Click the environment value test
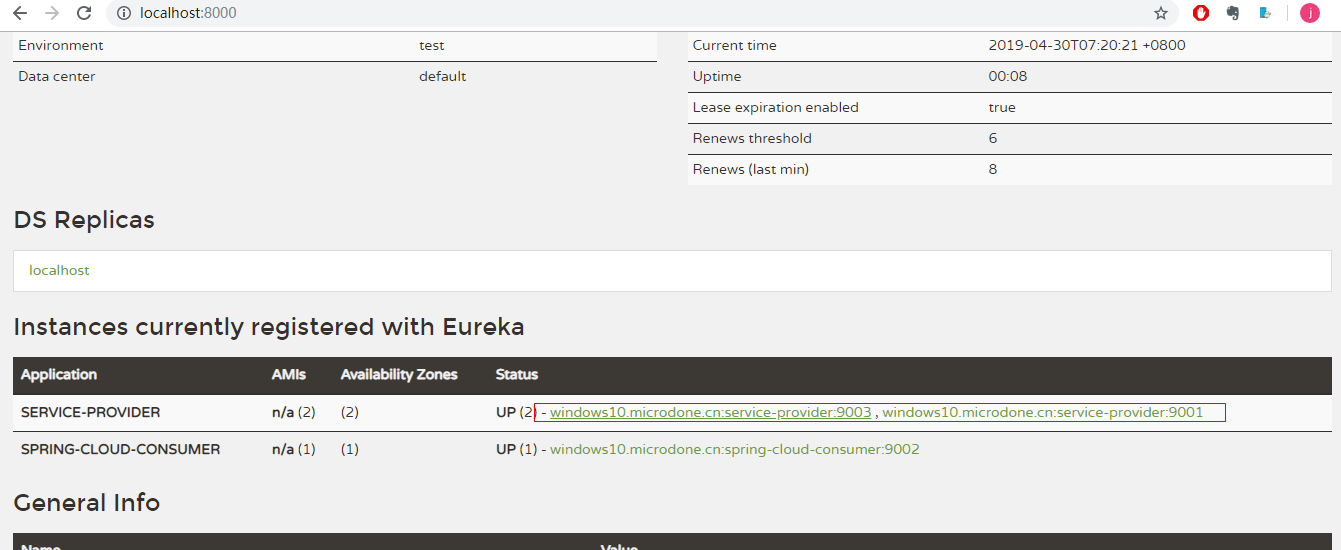The height and width of the screenshot is (550, 1341). [432, 45]
